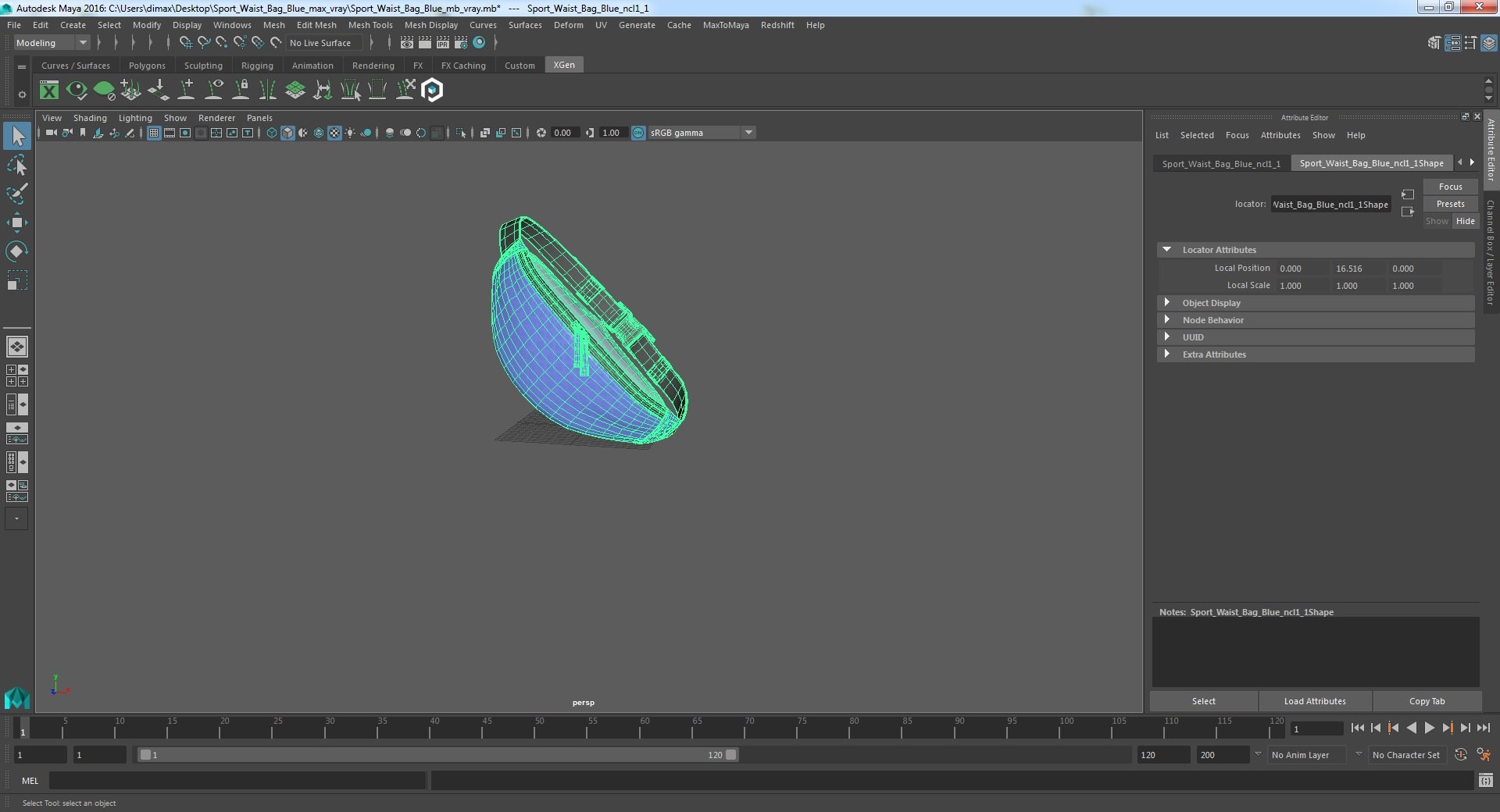Jump to the end of playback range
Screen dimensions: 1500x812
click(x=1483, y=728)
